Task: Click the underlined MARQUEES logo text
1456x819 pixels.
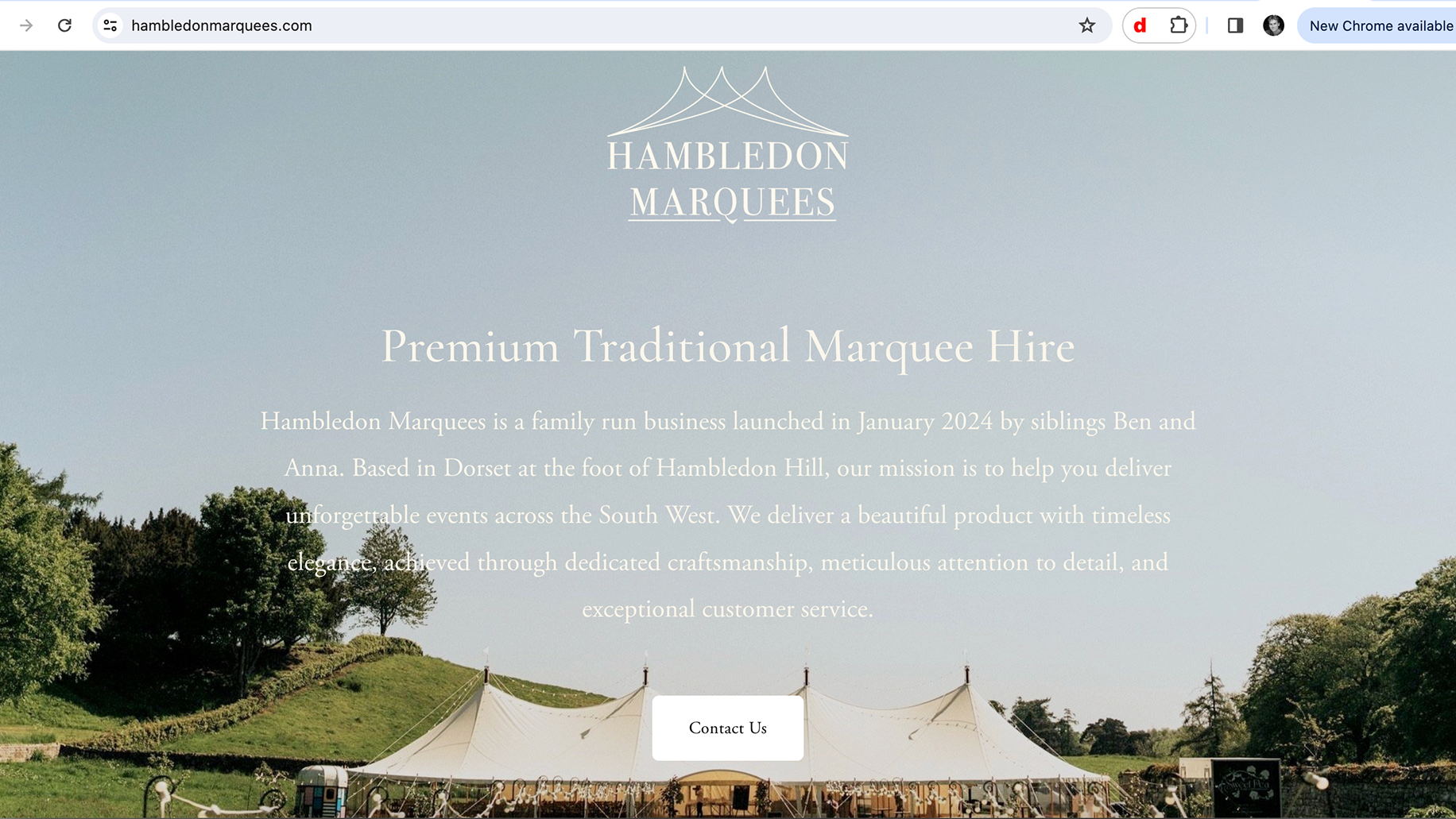Action: [x=732, y=203]
